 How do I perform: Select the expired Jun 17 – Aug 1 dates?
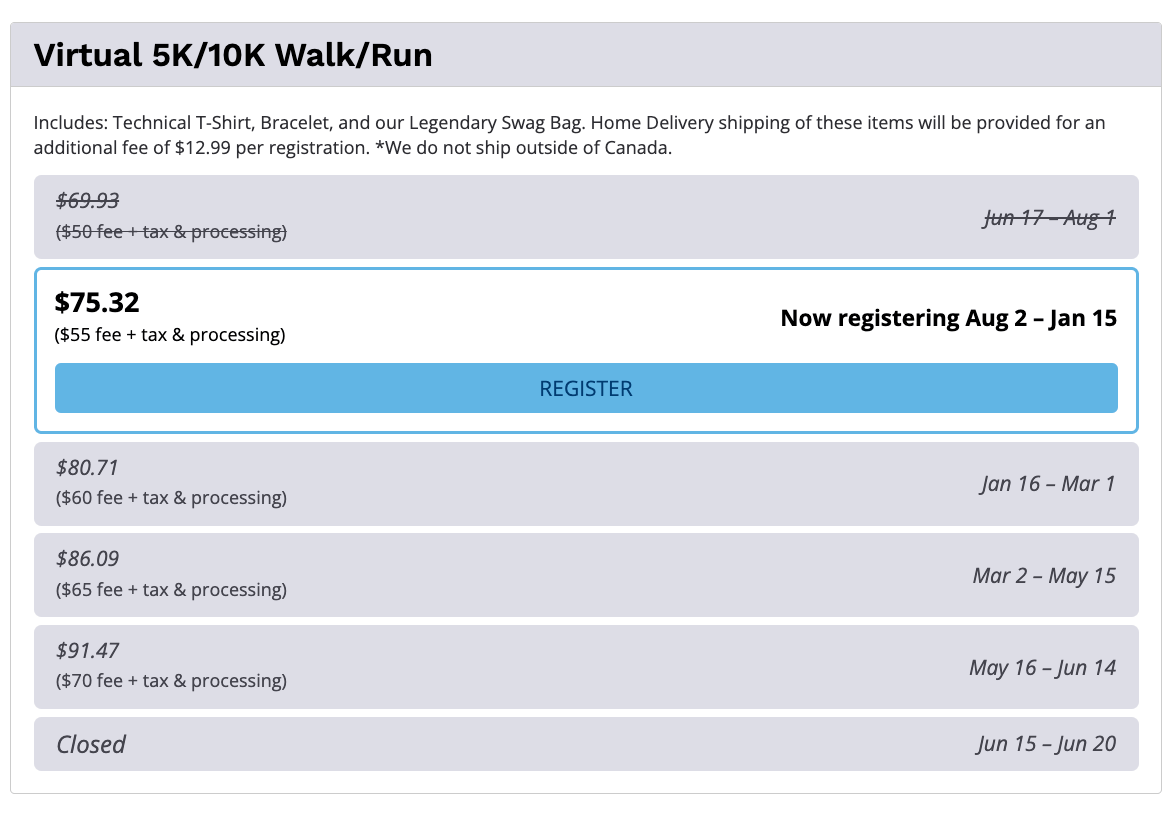click(x=1049, y=218)
